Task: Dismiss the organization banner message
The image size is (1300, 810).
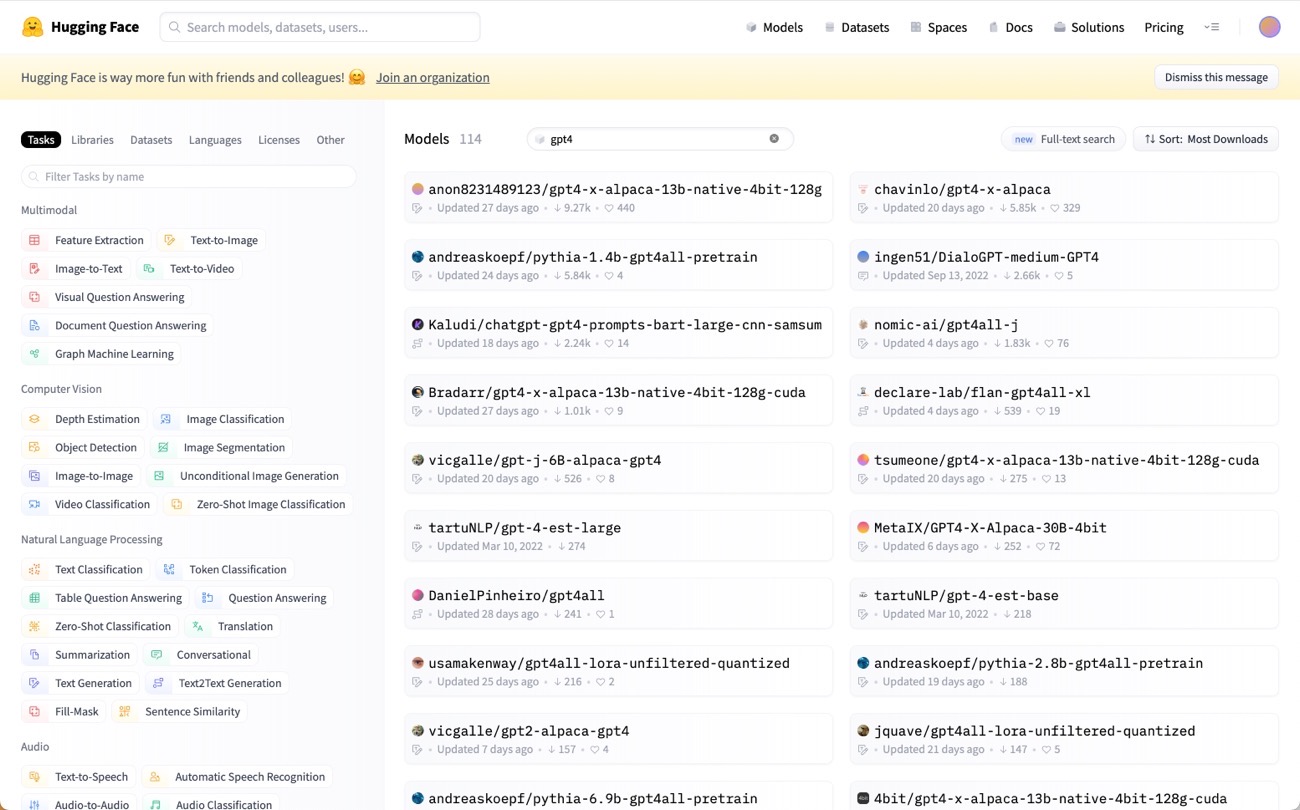Action: coord(1216,77)
